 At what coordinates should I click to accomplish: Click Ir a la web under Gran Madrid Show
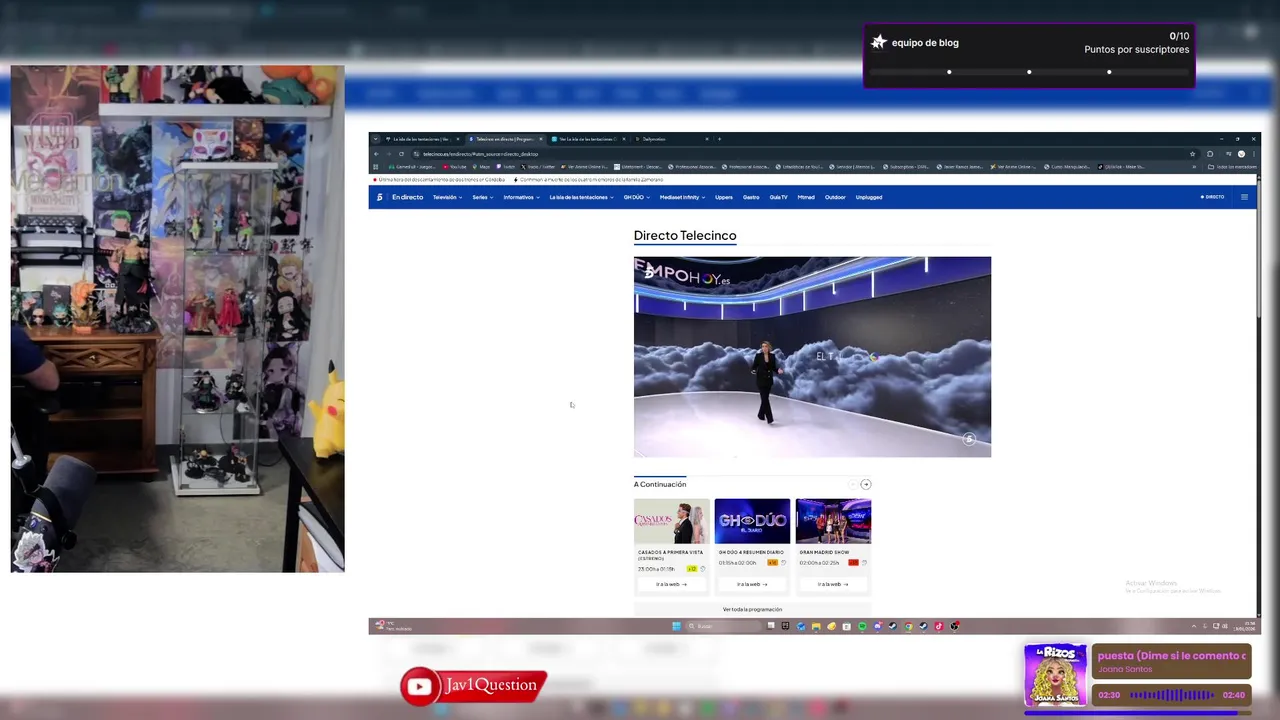point(833,584)
